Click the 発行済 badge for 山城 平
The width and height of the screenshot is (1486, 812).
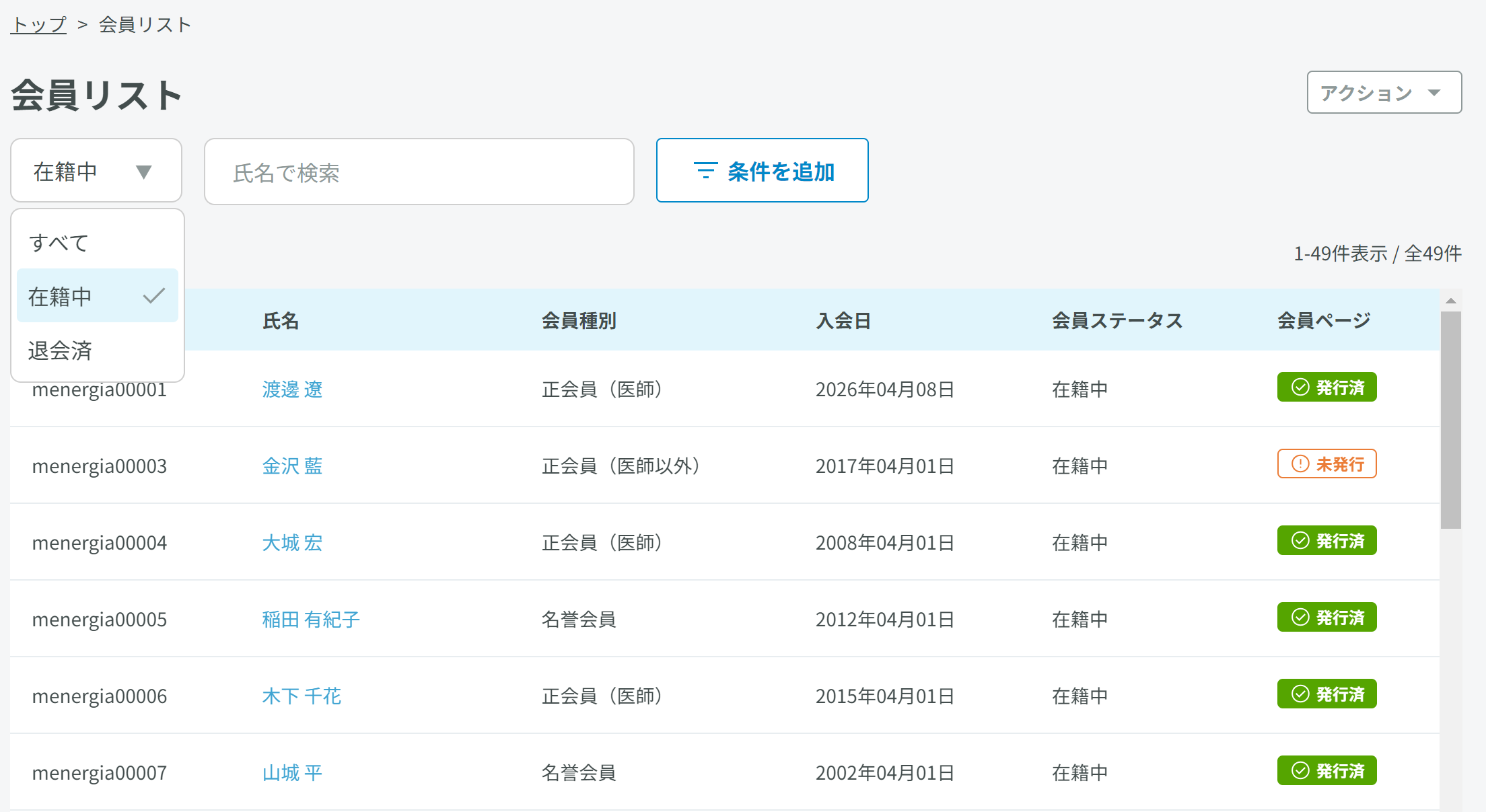tap(1326, 771)
